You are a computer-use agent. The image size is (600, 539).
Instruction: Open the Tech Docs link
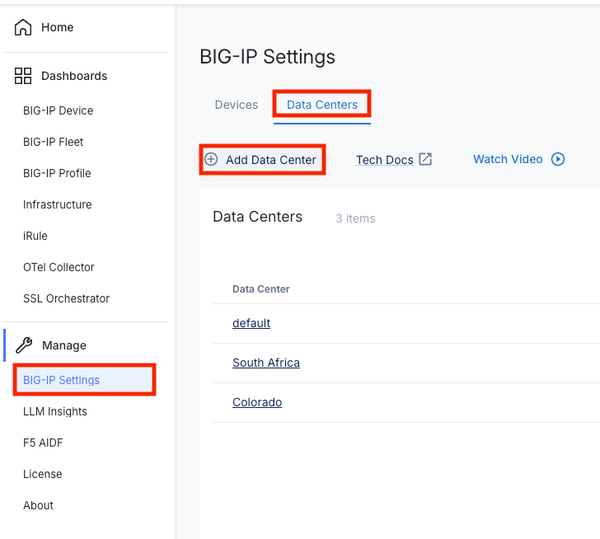point(385,160)
